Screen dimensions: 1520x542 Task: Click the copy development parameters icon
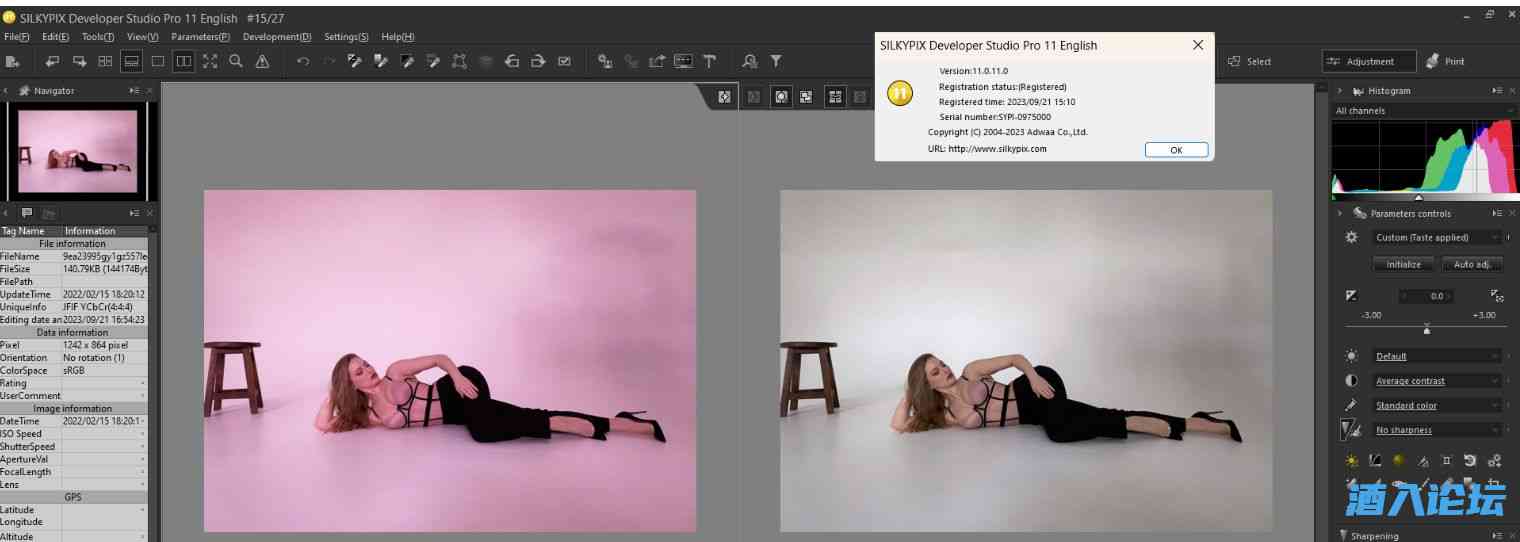(605, 61)
